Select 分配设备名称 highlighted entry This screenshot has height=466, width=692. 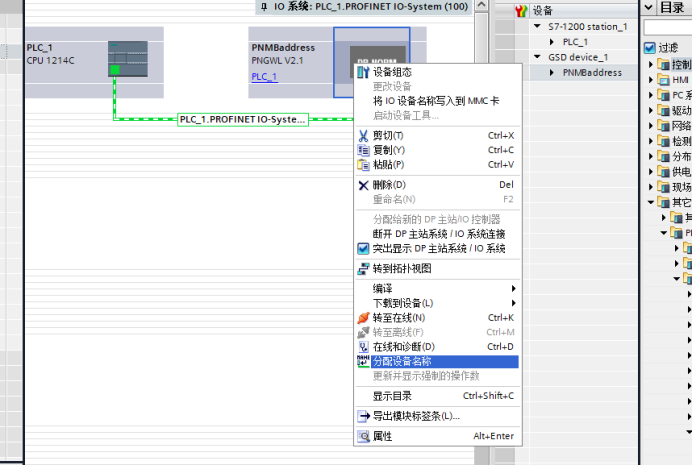pyautogui.click(x=437, y=361)
